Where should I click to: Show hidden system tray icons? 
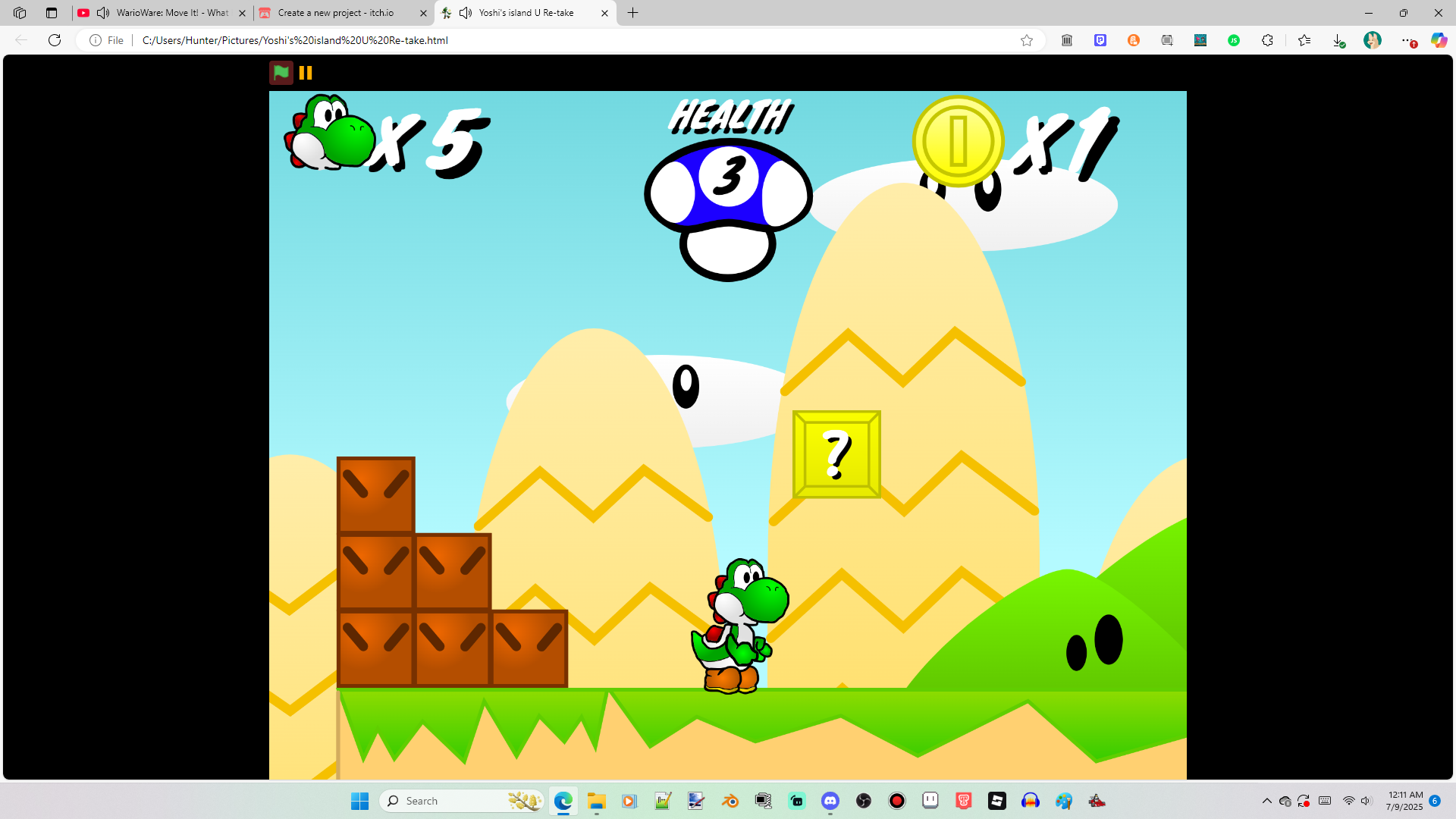click(x=1267, y=801)
